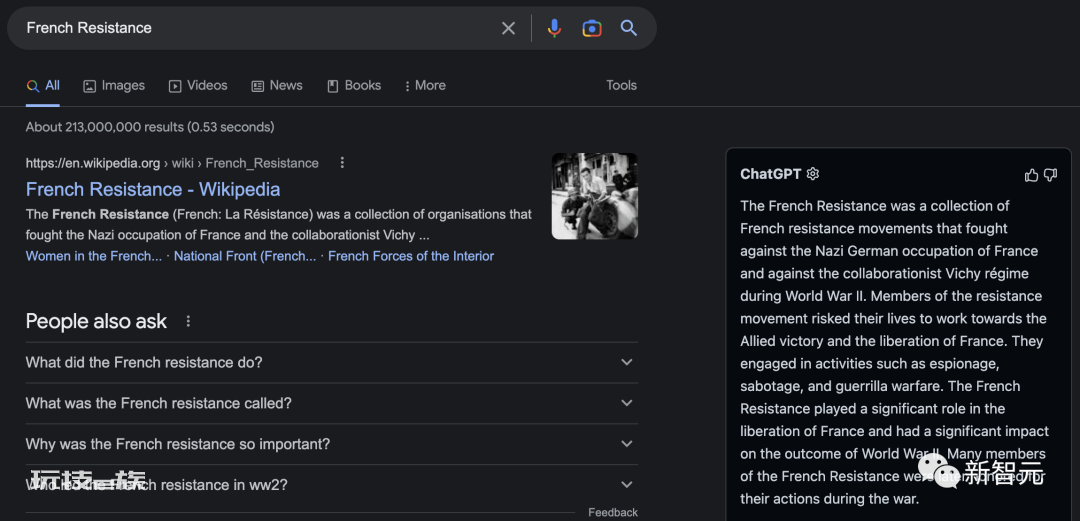
Task: Click the "About 213,000,000 results" count text
Action: (150, 127)
